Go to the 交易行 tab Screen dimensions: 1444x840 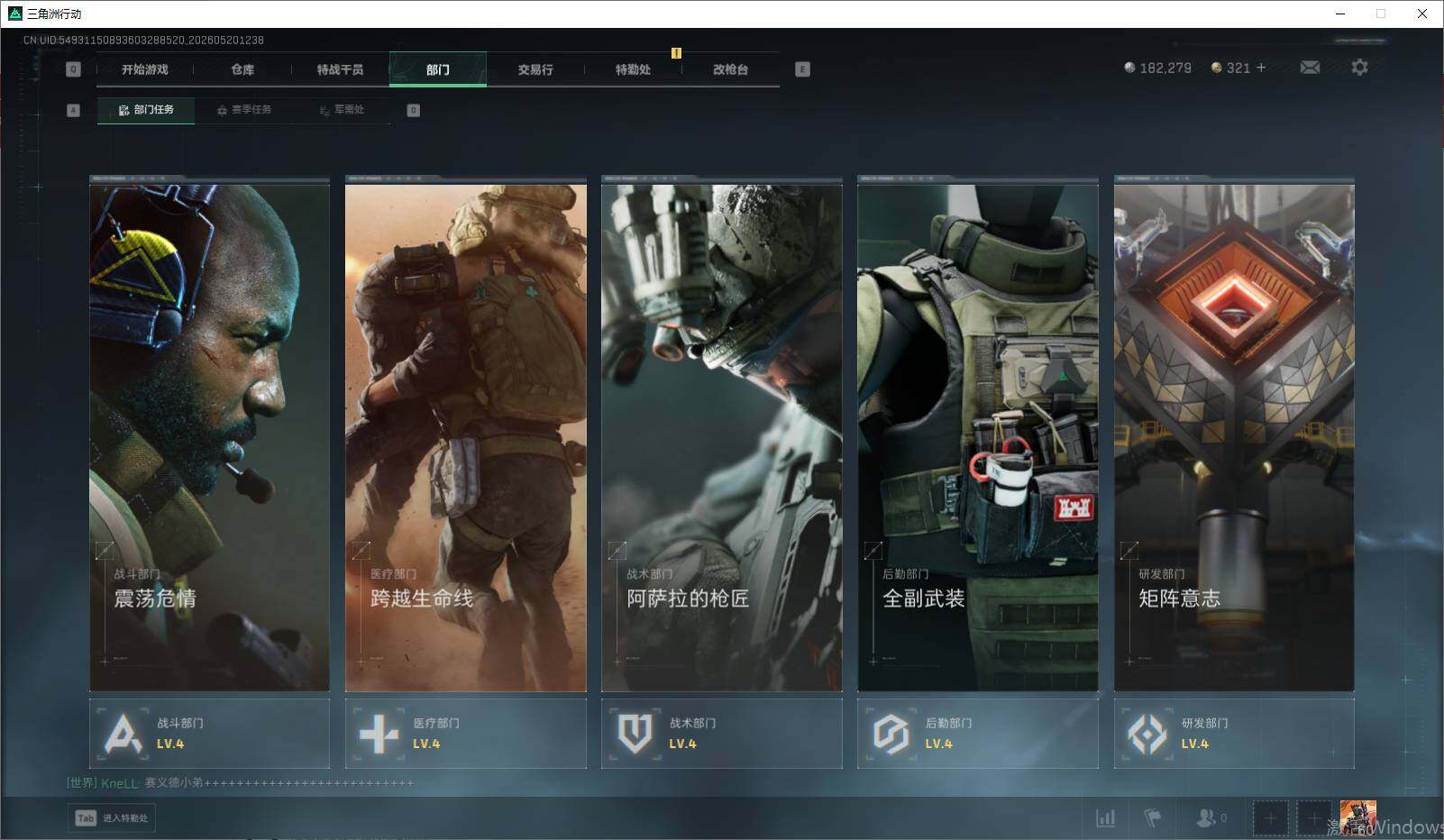click(535, 69)
